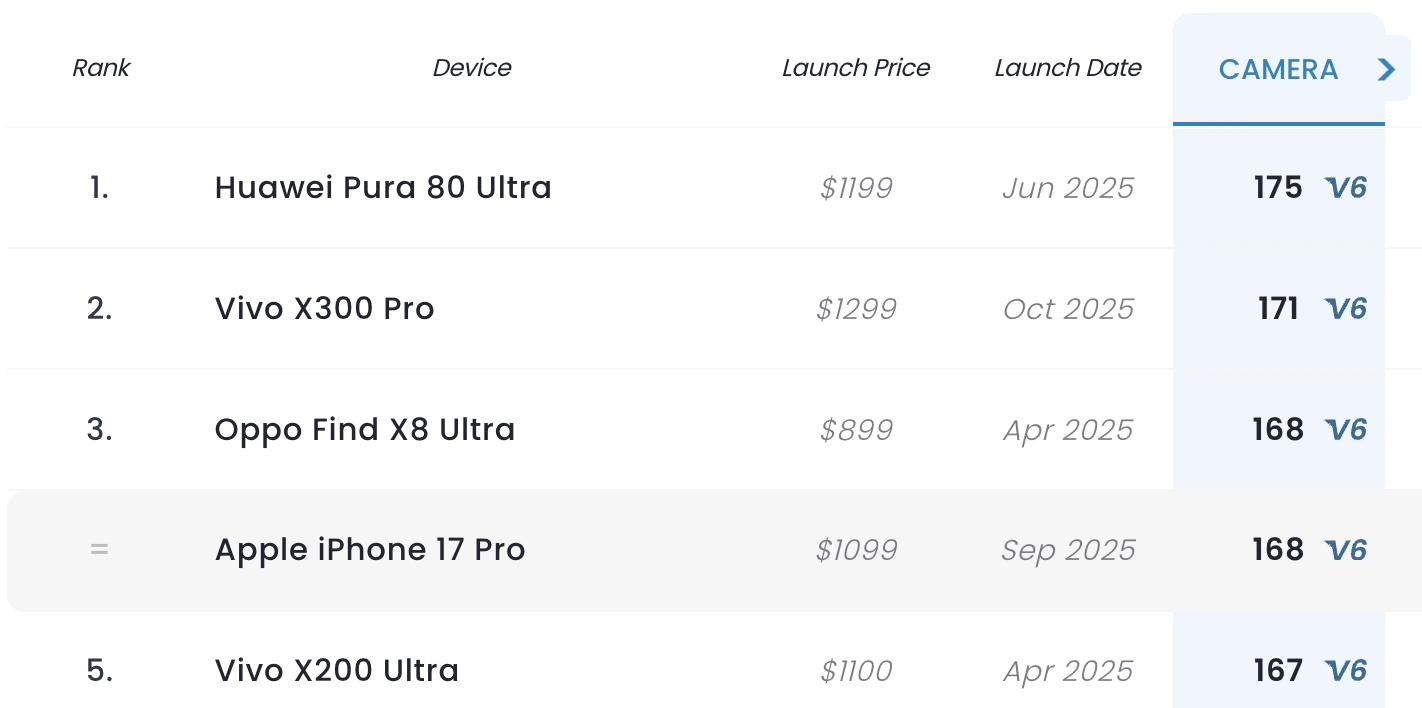The height and width of the screenshot is (708, 1422).
Task: Open the Huawei Pura 80 Ultra link
Action: (x=383, y=188)
